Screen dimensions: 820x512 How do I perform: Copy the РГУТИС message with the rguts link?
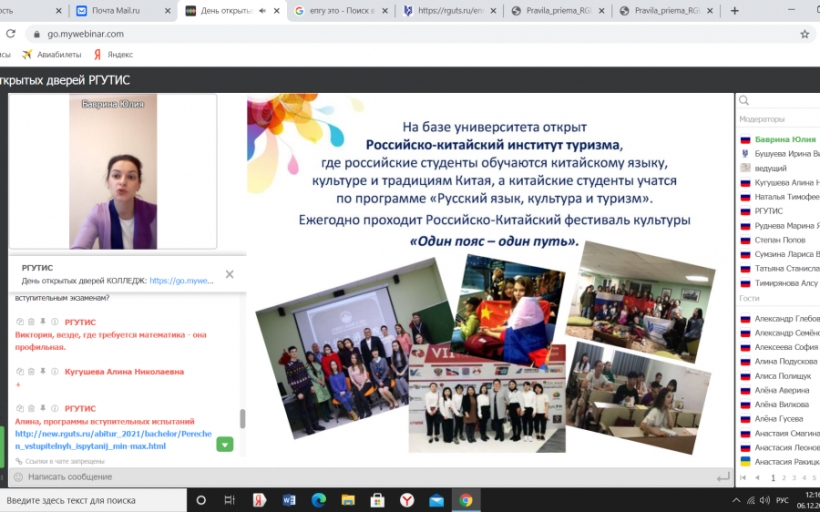point(20,408)
